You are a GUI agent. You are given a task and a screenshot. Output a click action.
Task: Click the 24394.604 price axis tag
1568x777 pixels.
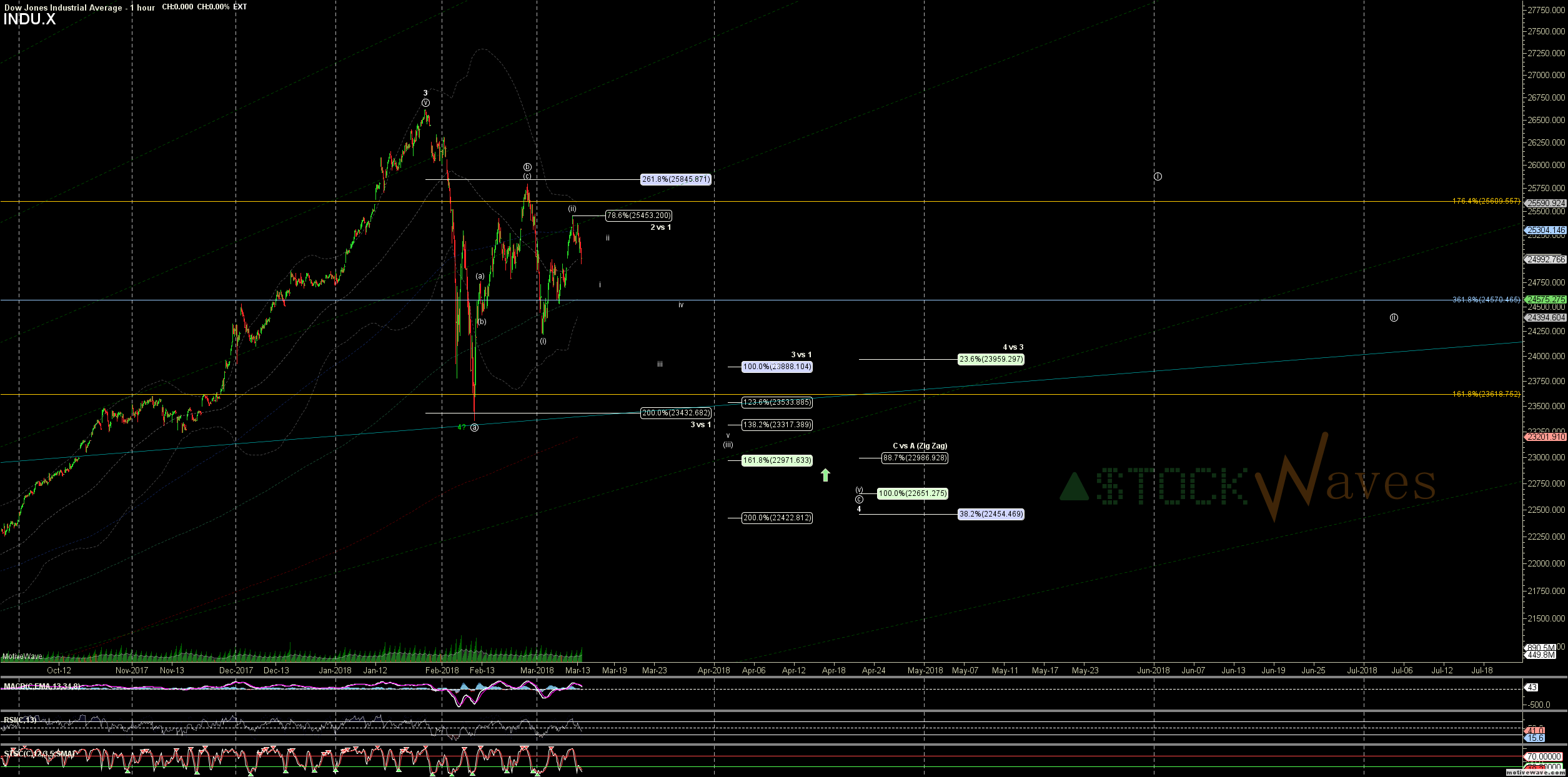[1546, 317]
